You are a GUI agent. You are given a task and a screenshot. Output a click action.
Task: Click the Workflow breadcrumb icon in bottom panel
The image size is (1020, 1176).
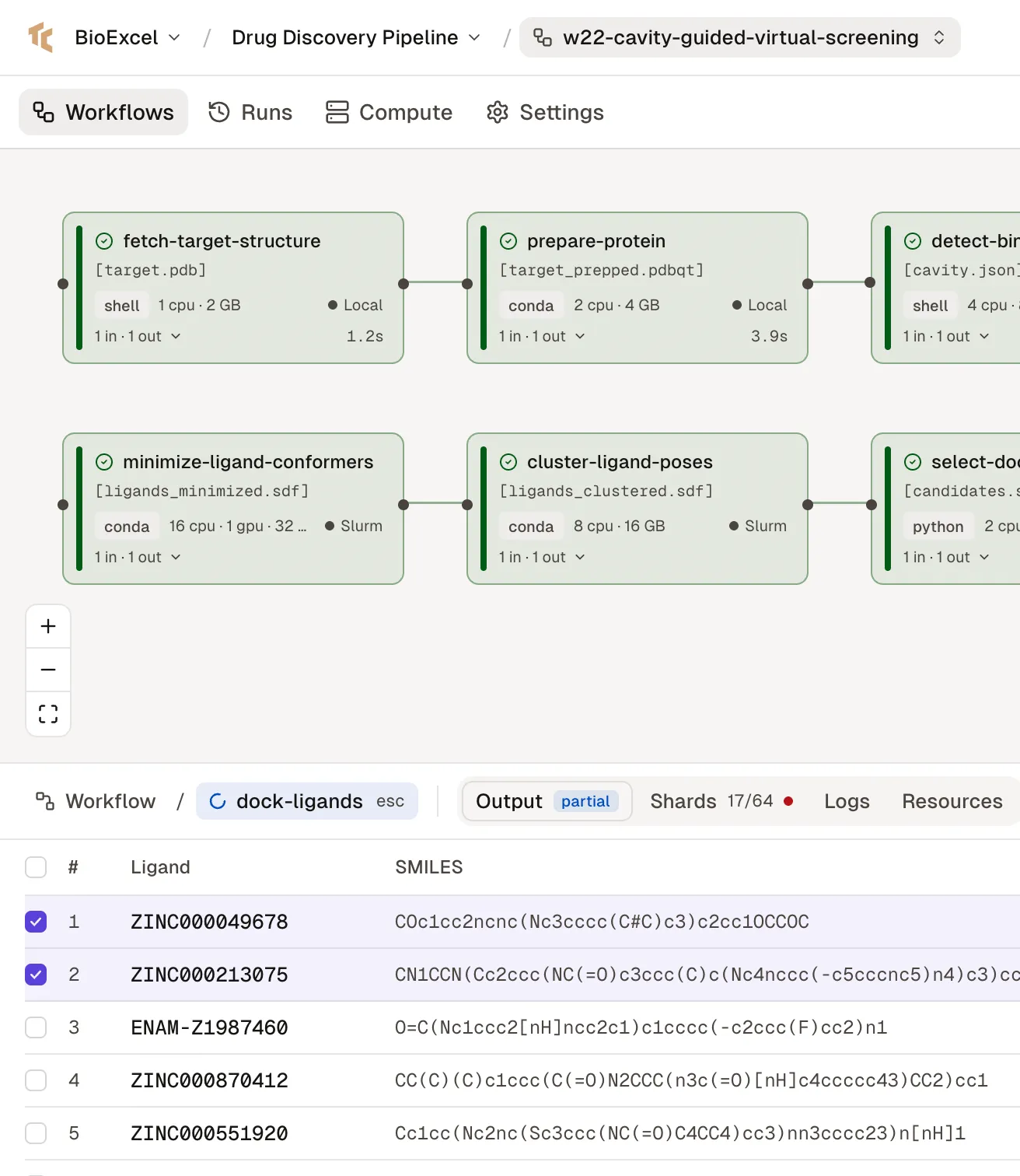(x=45, y=801)
